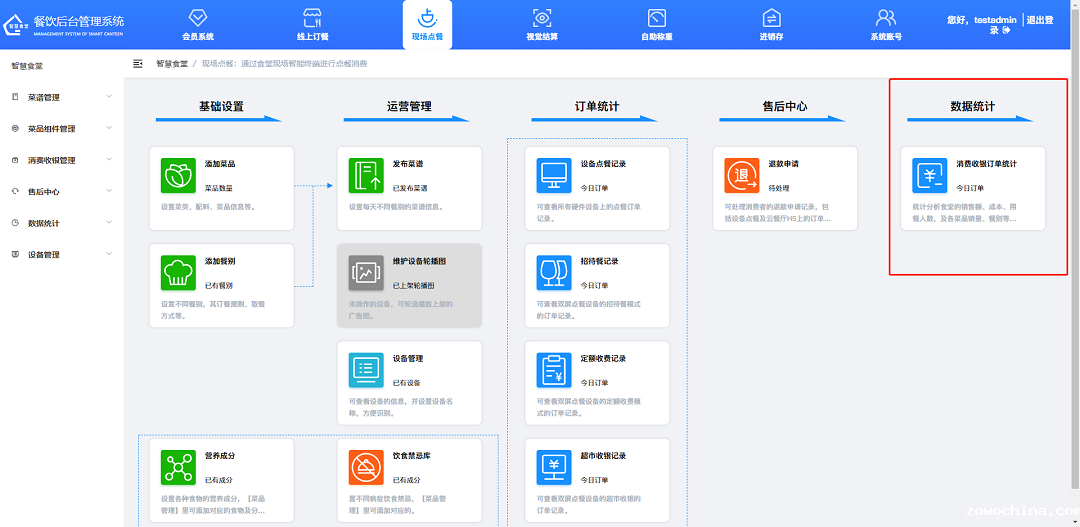
Task: Click the 添加餐别 chef hat icon
Action: pyautogui.click(x=178, y=272)
